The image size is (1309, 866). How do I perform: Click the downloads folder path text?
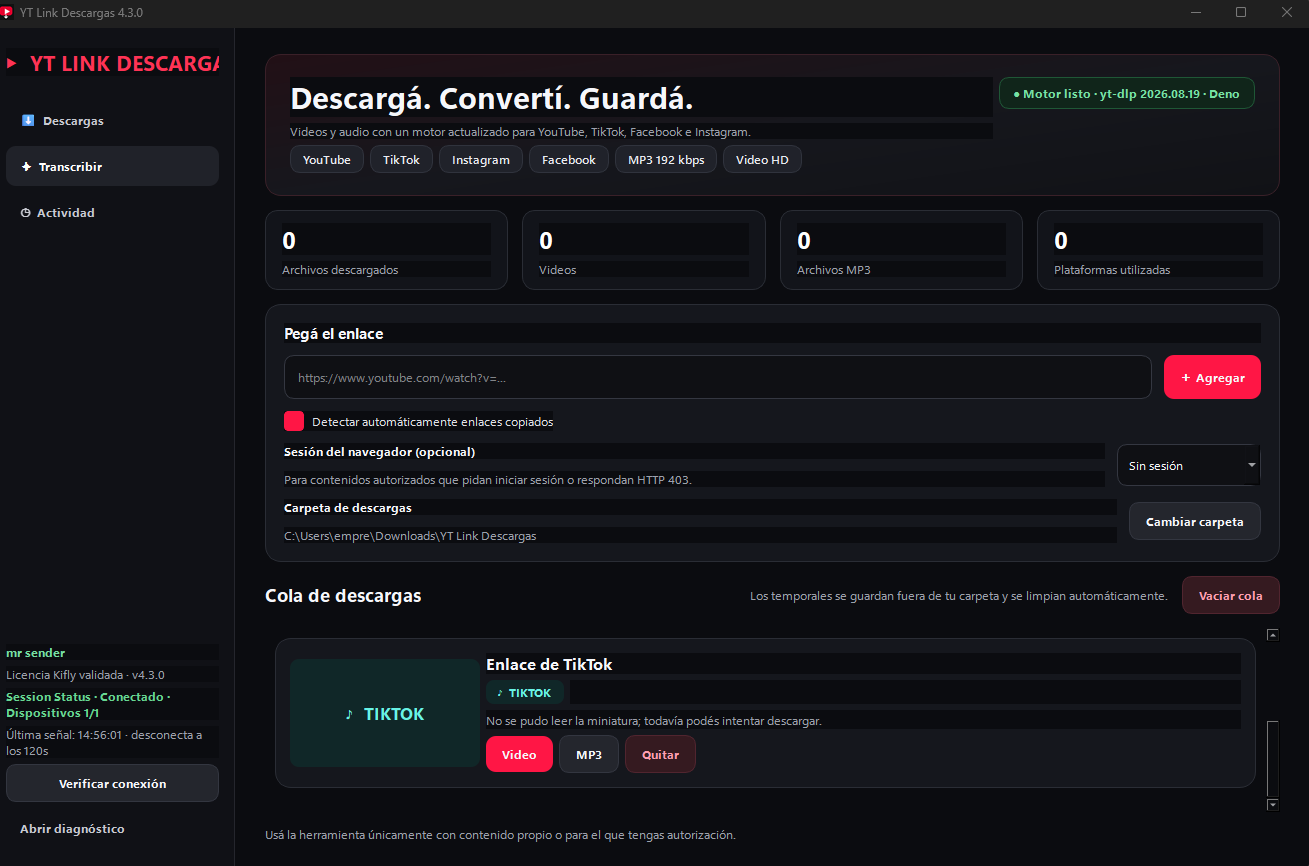410,536
